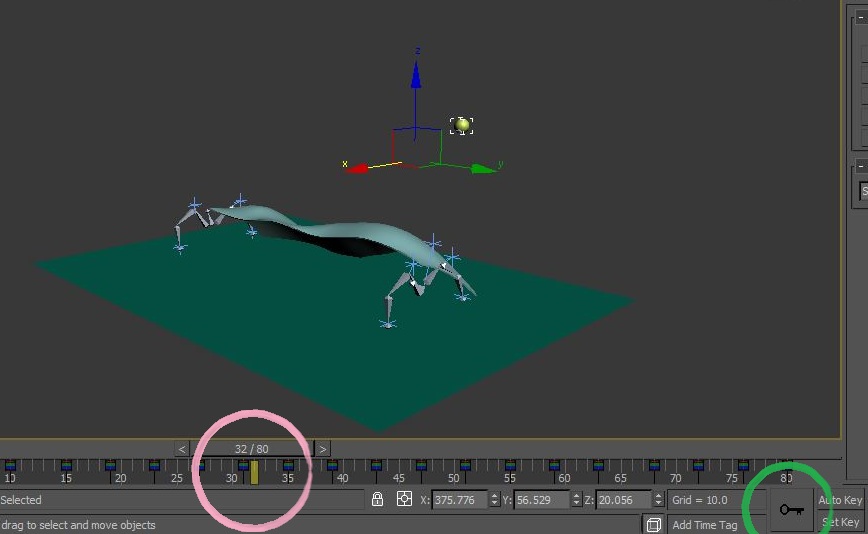
Task: Click Add Time Tag in status bar
Action: [704, 525]
